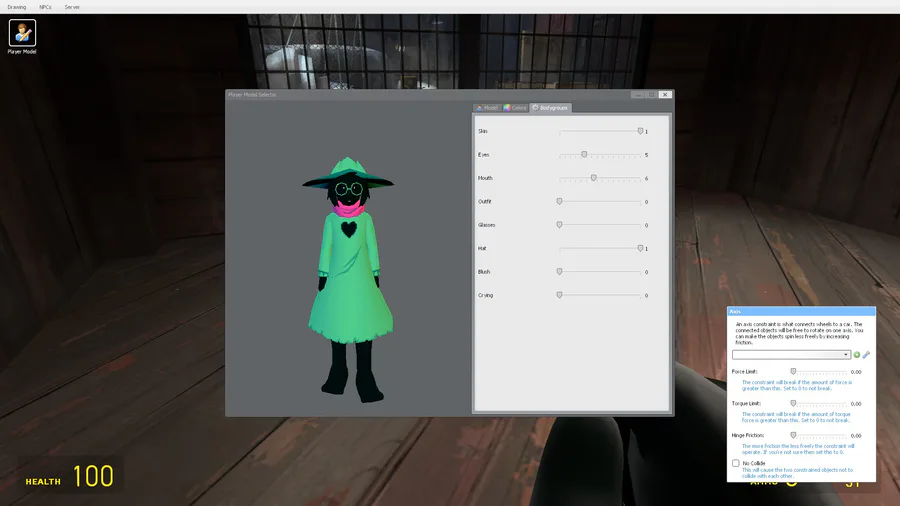This screenshot has height=506, width=900.
Task: Click the Eyes slider handle
Action: coord(584,154)
